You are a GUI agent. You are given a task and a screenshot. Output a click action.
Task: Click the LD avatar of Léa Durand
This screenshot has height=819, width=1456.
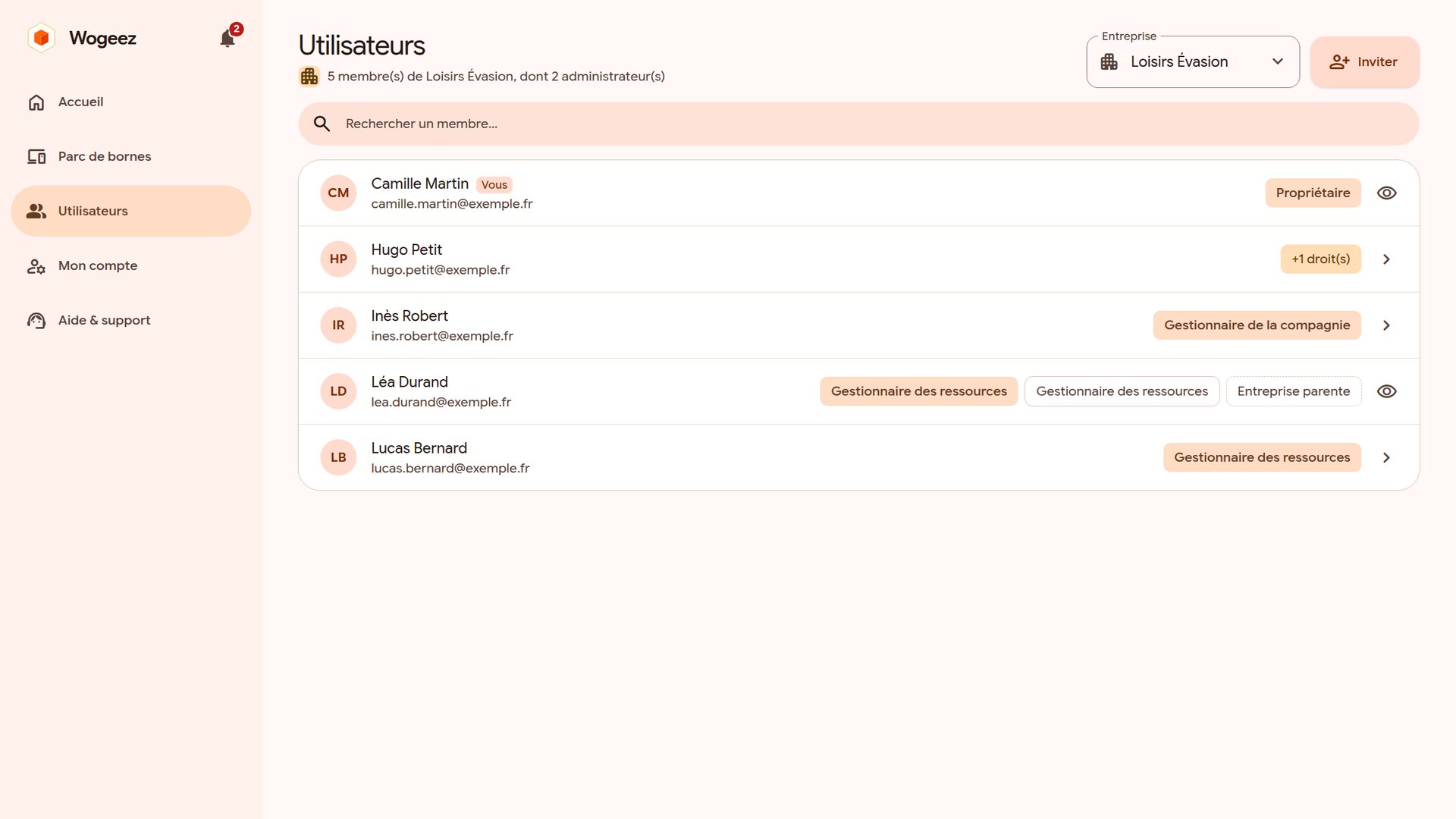(x=338, y=391)
